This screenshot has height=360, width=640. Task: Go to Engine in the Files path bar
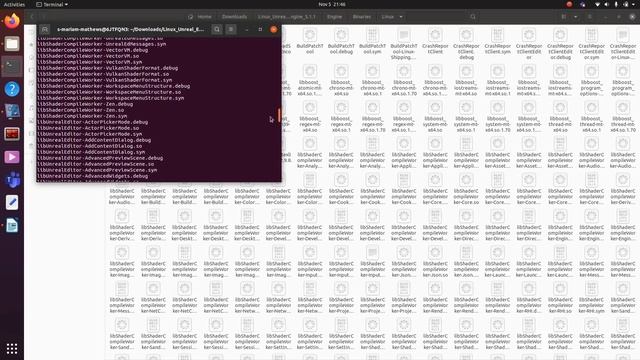click(334, 17)
